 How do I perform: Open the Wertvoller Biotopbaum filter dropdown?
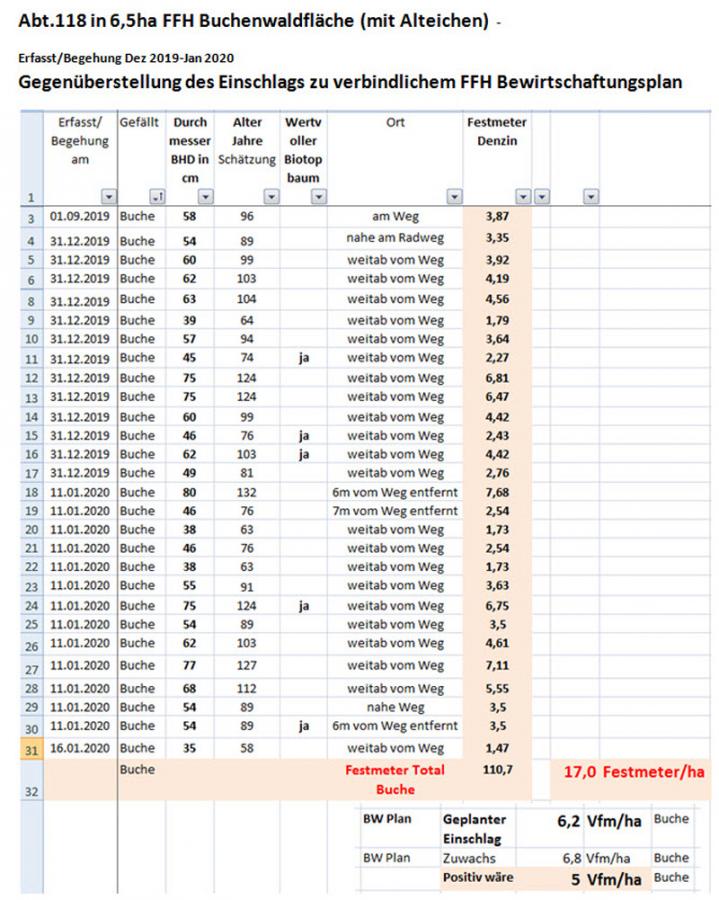click(317, 197)
